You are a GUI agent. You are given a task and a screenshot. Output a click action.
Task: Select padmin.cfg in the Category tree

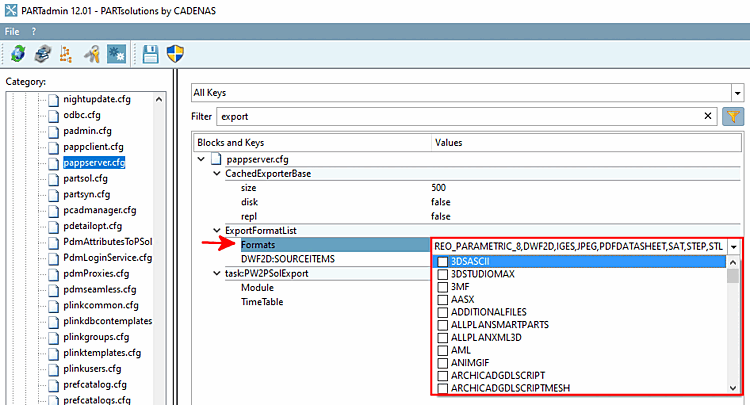(87, 131)
